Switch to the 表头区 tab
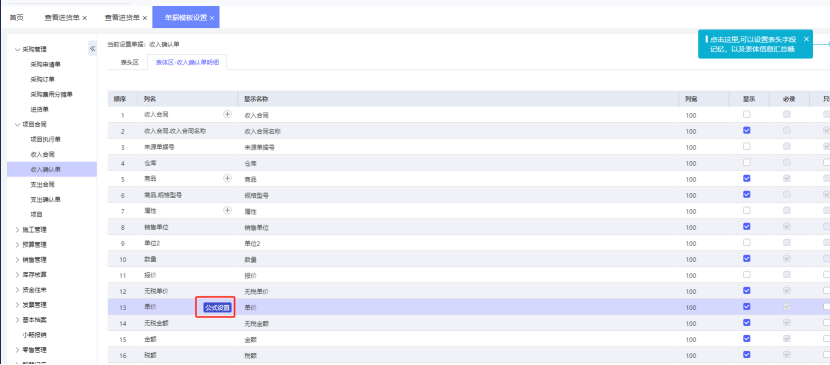This screenshot has height=365, width=830. point(129,62)
